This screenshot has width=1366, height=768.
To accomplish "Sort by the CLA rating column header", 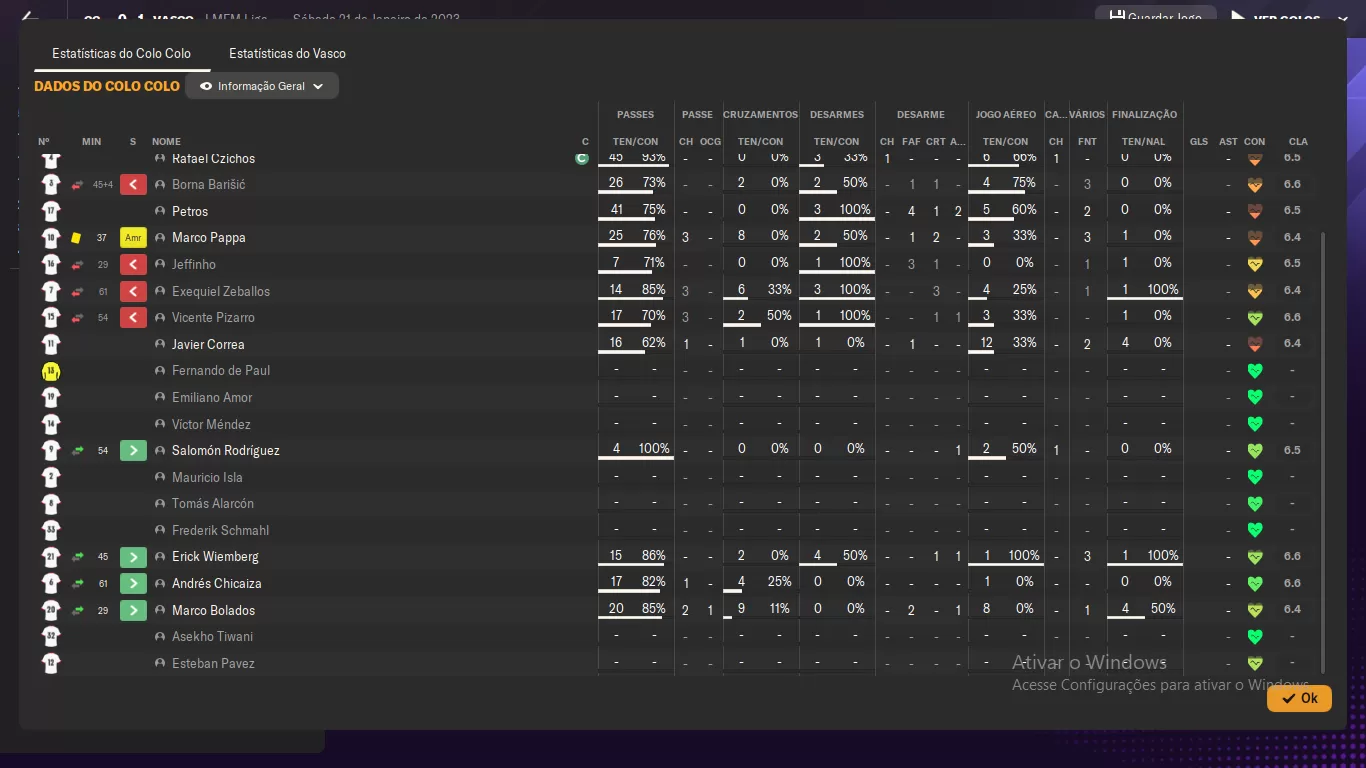I will 1297,142.
